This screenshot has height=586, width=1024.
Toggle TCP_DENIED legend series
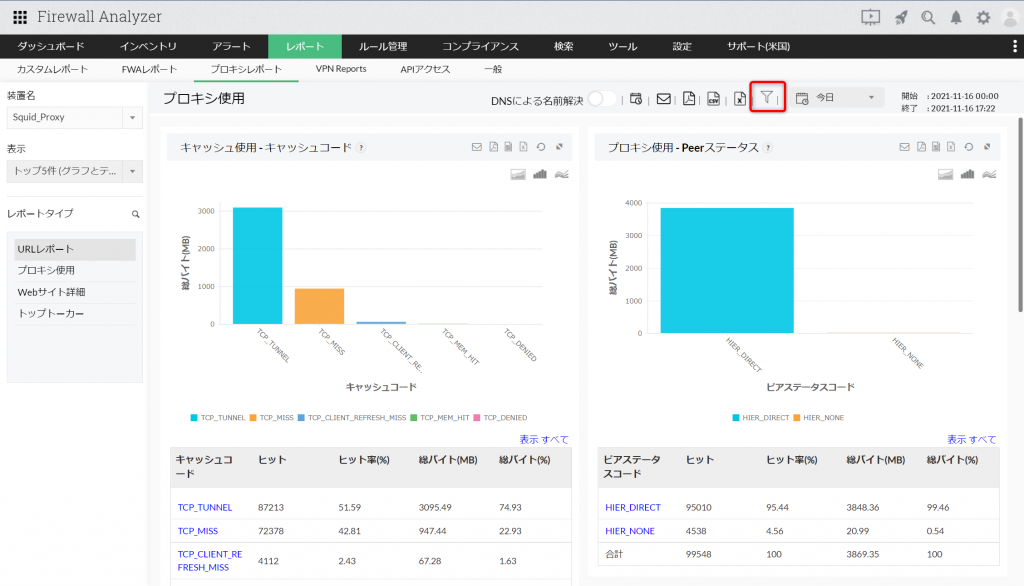(500, 417)
